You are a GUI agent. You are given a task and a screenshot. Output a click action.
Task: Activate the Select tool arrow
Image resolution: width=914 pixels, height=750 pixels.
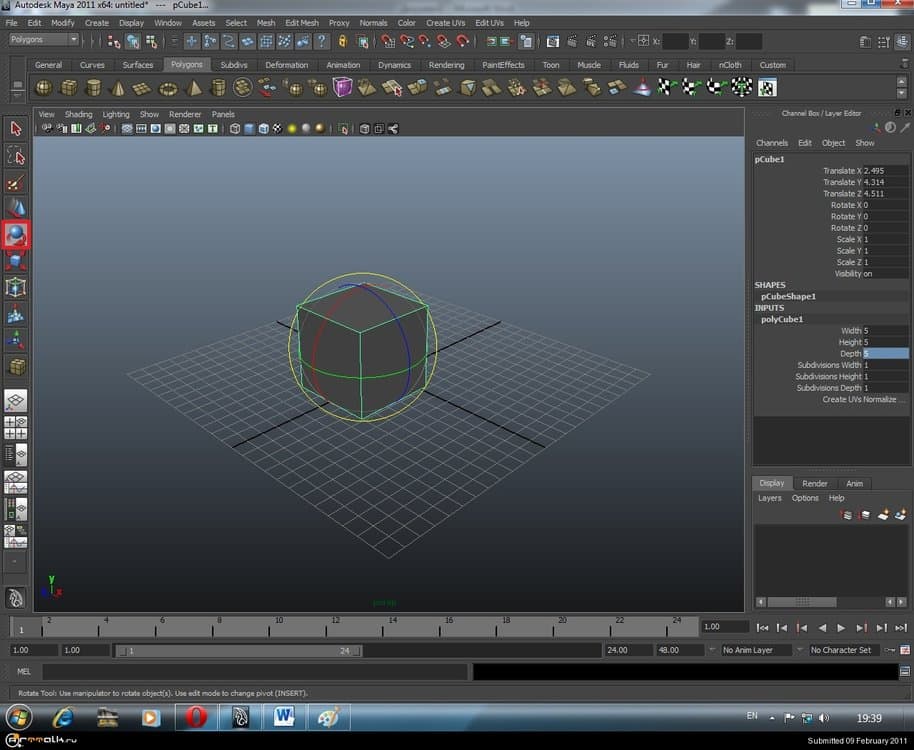[16, 129]
